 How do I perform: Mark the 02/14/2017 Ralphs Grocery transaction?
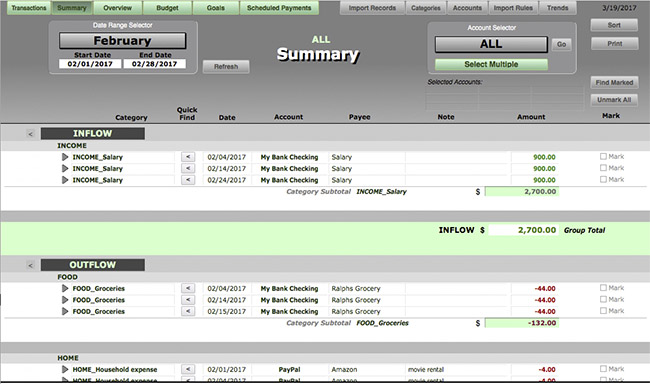point(603,299)
